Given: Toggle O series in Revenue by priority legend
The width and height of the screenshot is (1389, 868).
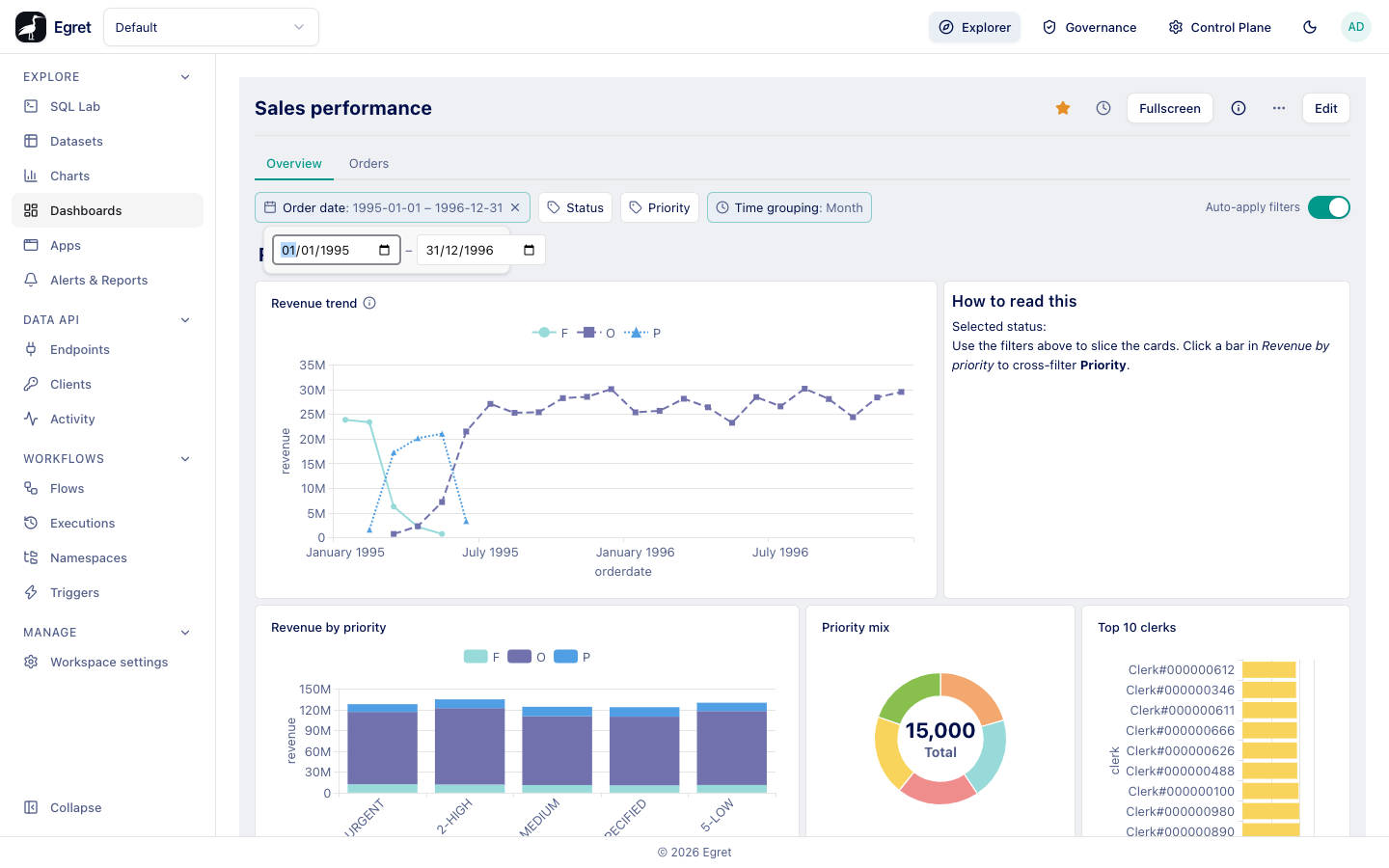Looking at the screenshot, I should point(528,657).
